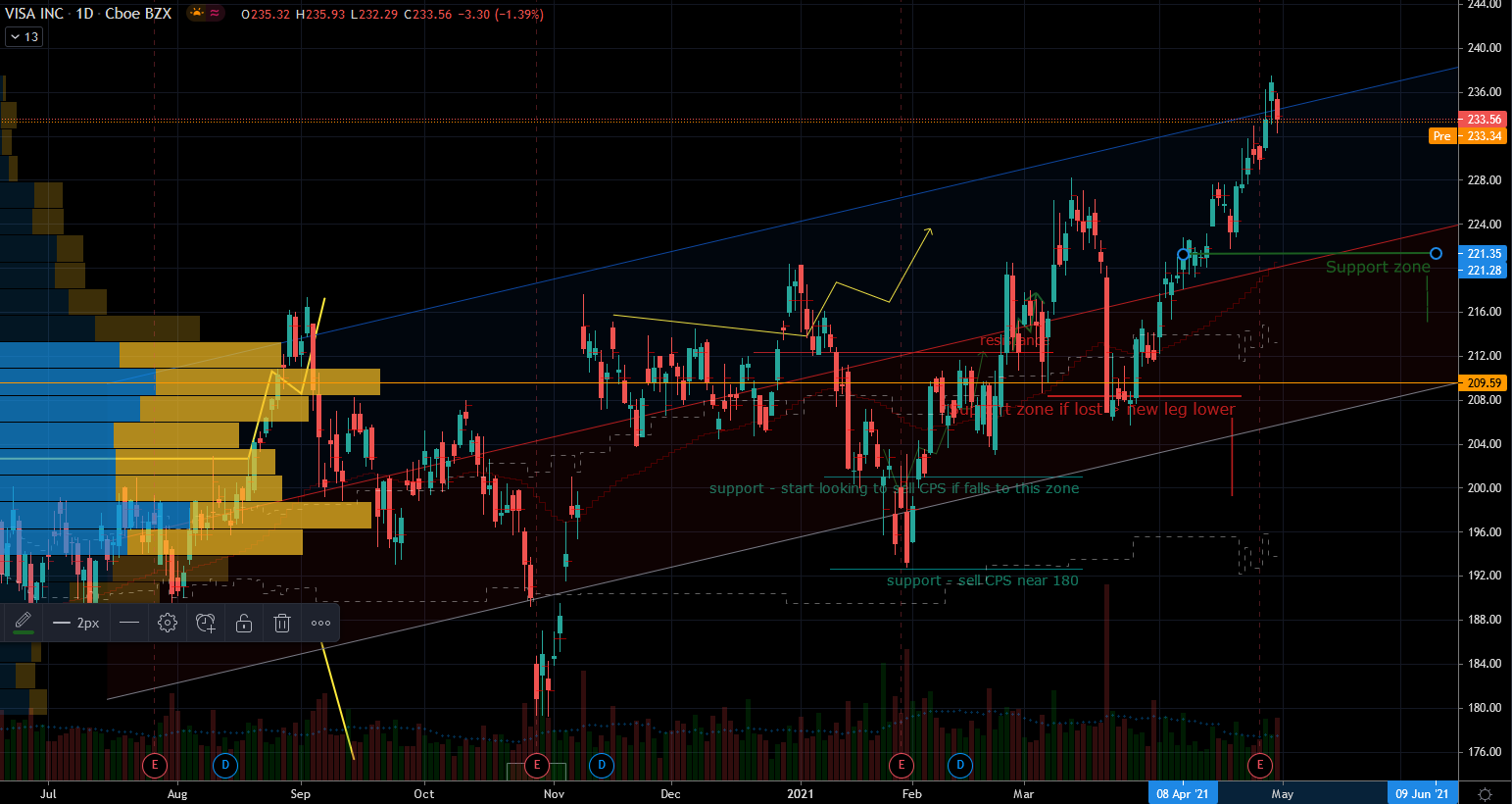Click the May label on time axis
Screen dimensions: 1512x804
[x=1283, y=794]
